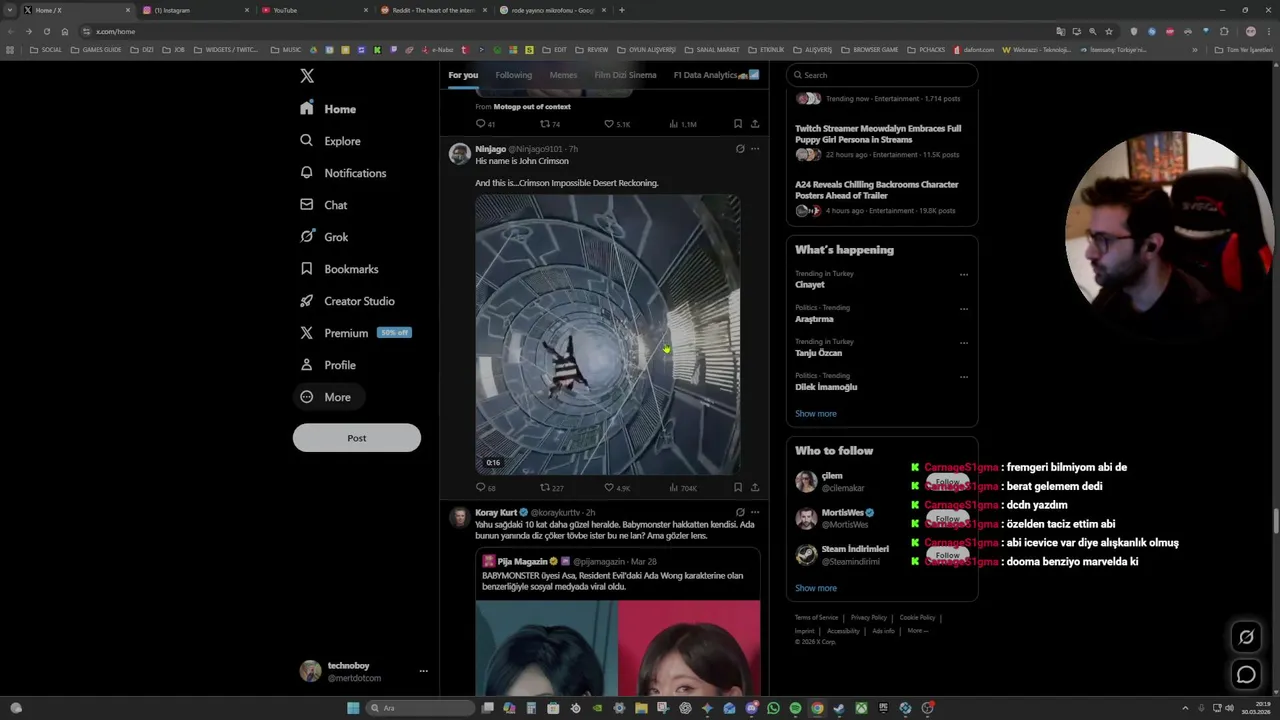Open options for Dilek İmamoğlu trend
This screenshot has width=1280, height=720.
[x=964, y=377]
